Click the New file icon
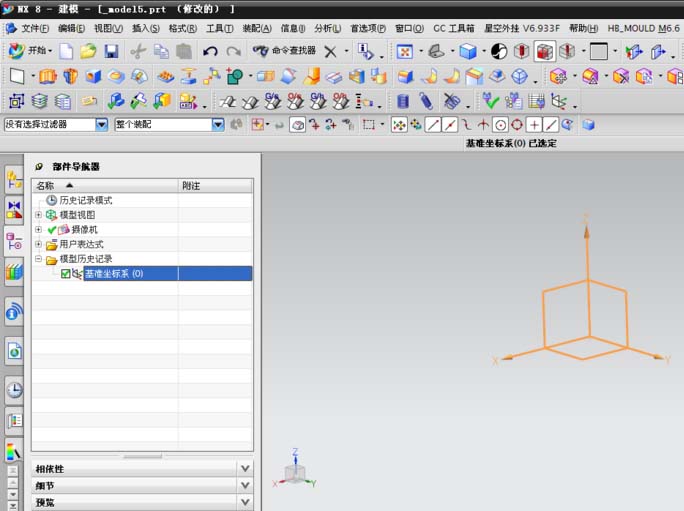Screen dimensions: 684x511 tap(66, 51)
